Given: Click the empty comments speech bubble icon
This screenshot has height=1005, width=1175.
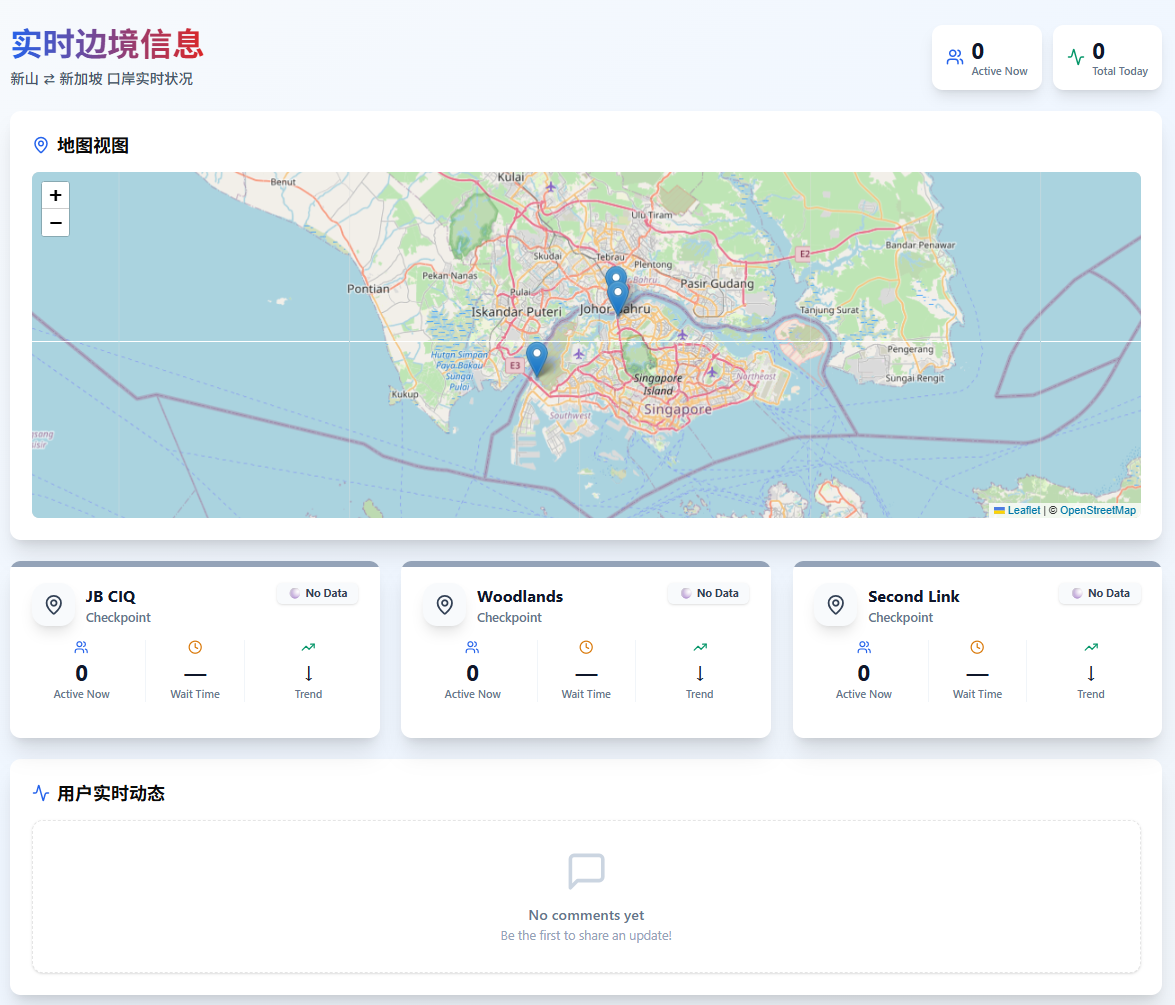Looking at the screenshot, I should [587, 871].
